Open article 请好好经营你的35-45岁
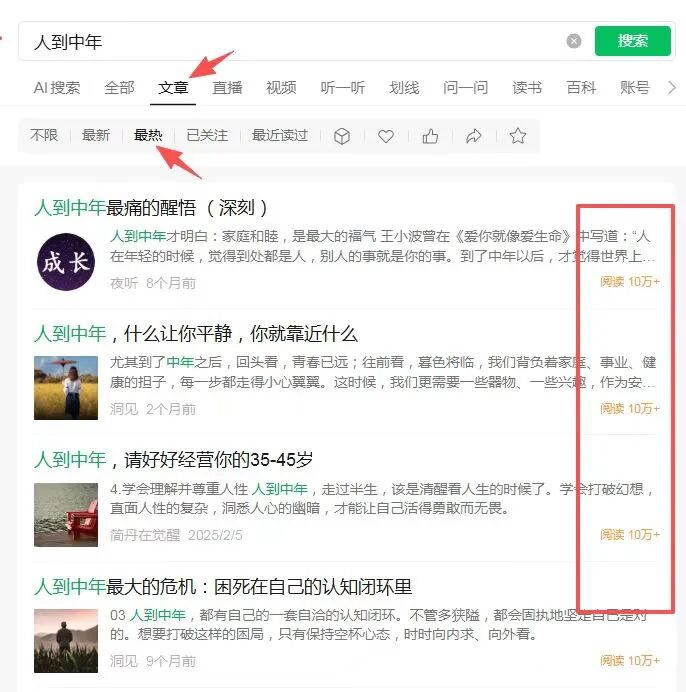686x692 pixels. (x=173, y=460)
